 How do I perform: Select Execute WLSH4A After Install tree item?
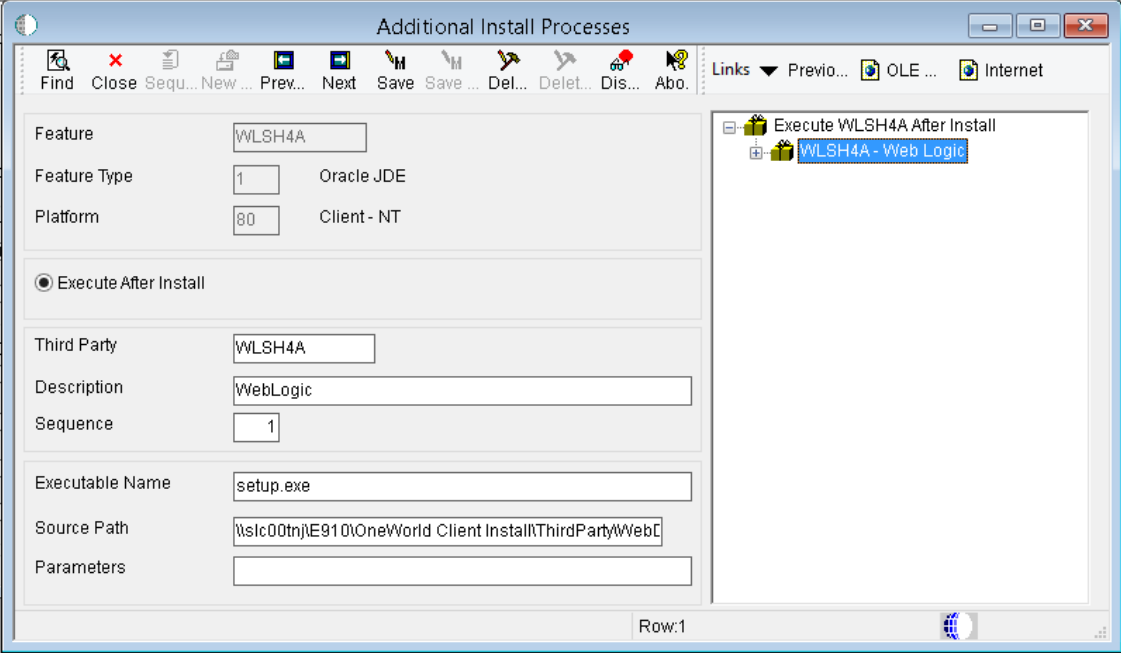[884, 125]
